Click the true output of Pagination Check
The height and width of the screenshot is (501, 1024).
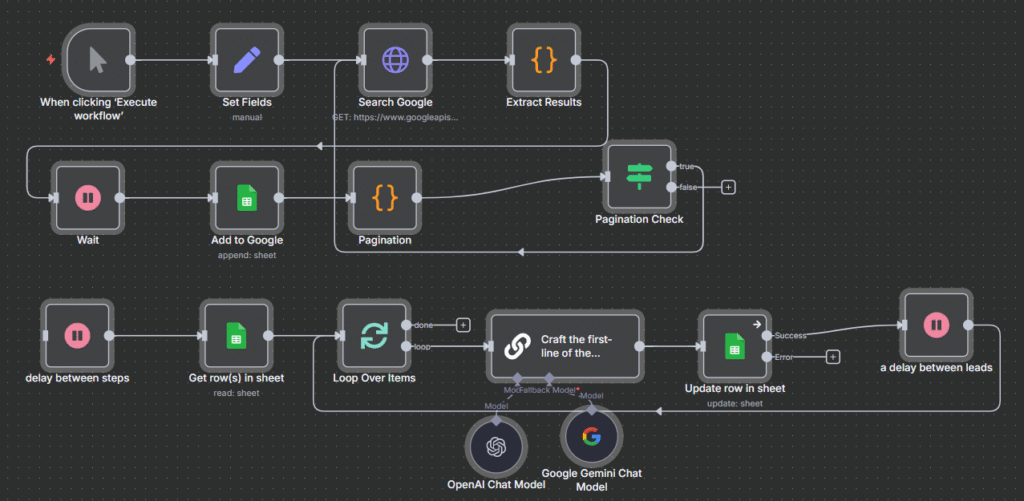click(670, 166)
